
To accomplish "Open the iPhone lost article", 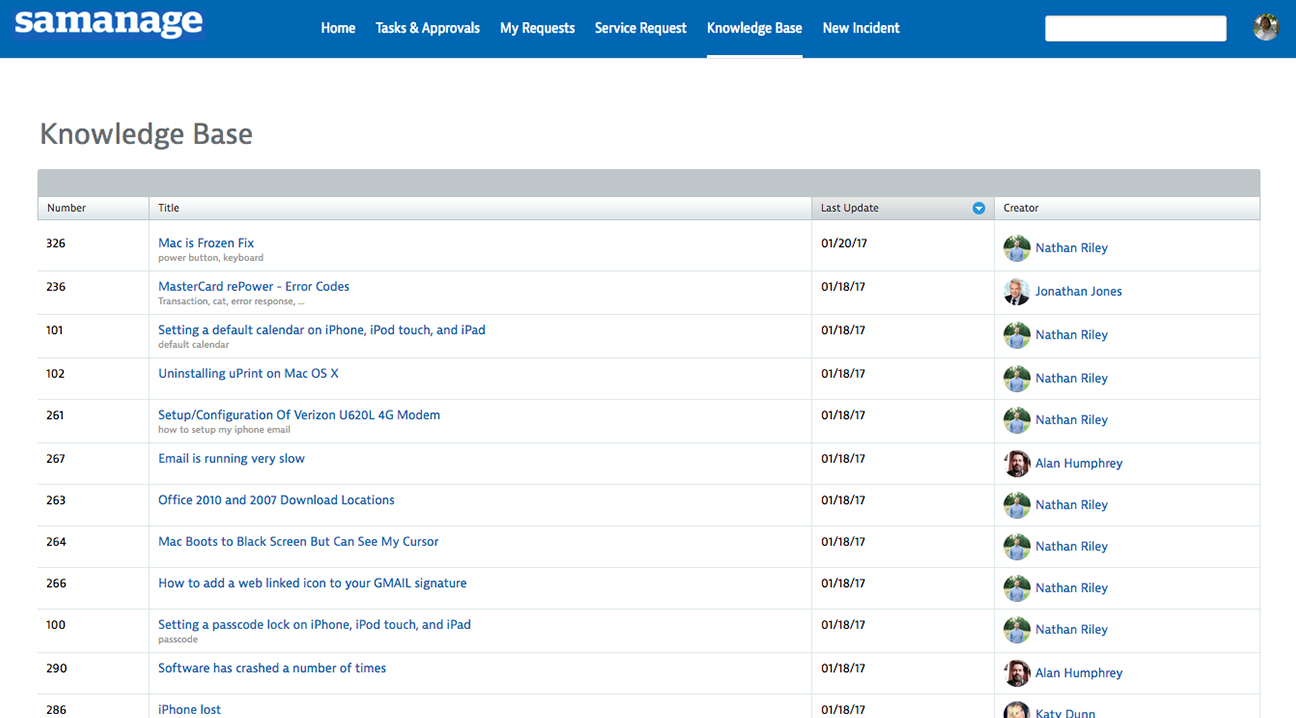I will tap(190, 710).
